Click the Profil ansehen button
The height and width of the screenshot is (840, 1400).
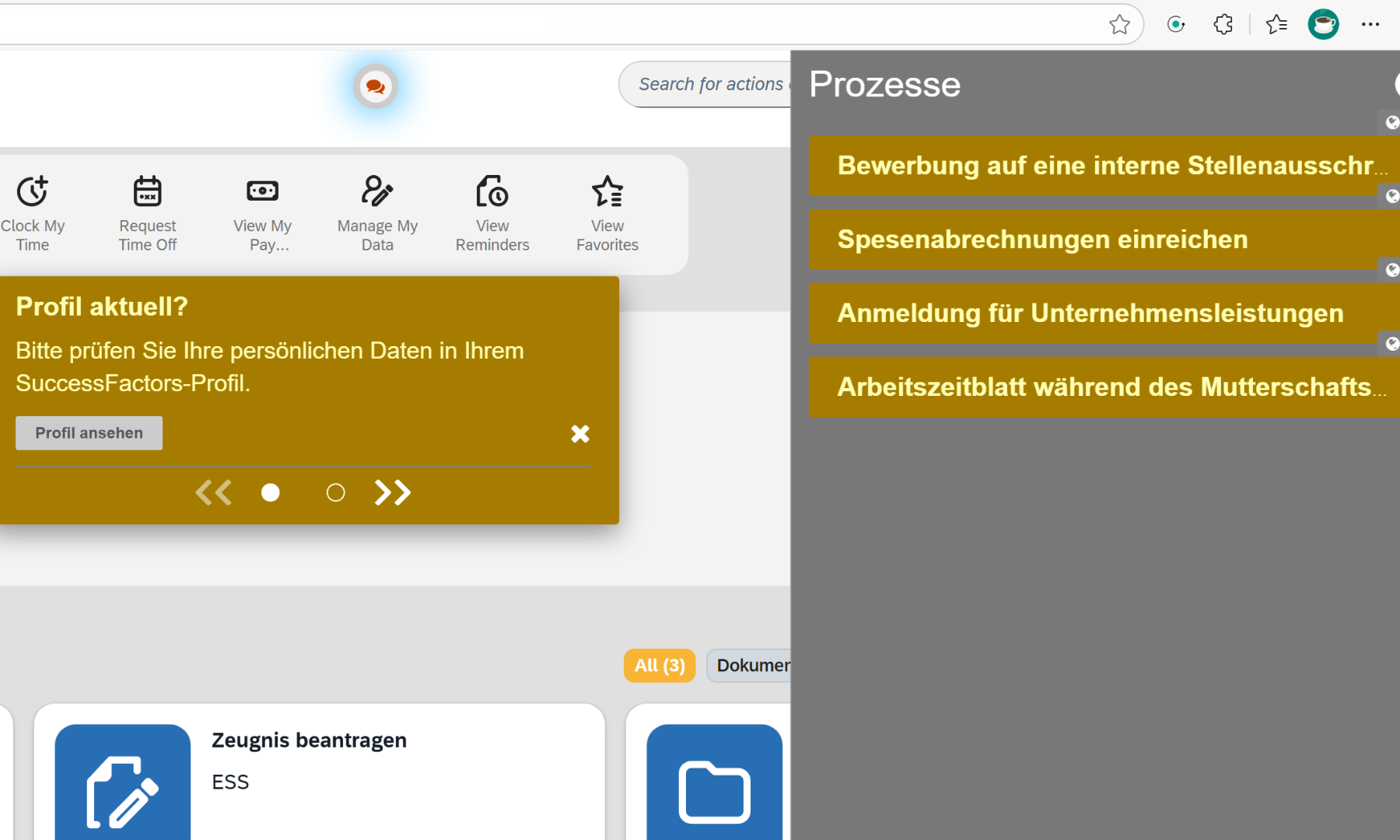coord(89,433)
